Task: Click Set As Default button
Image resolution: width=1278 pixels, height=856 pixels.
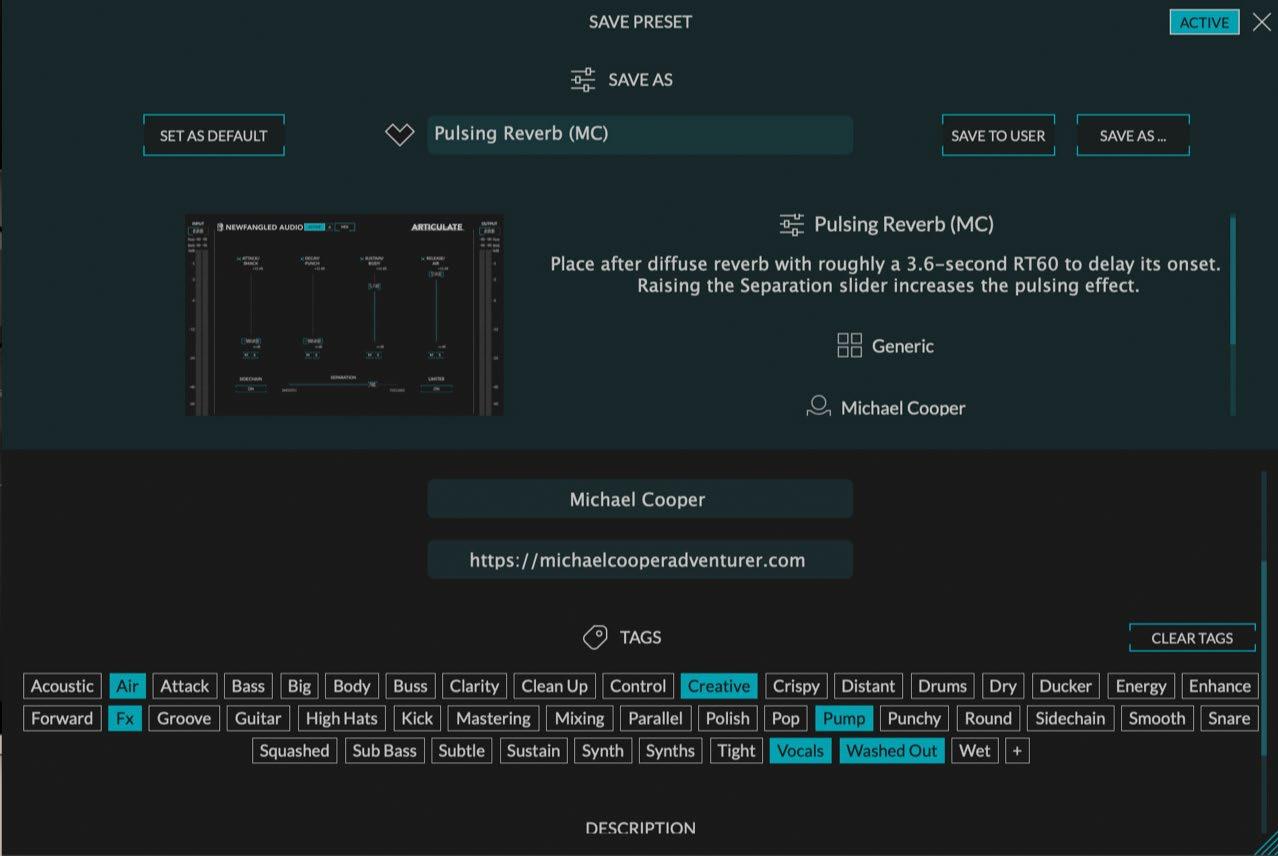Action: coord(214,135)
